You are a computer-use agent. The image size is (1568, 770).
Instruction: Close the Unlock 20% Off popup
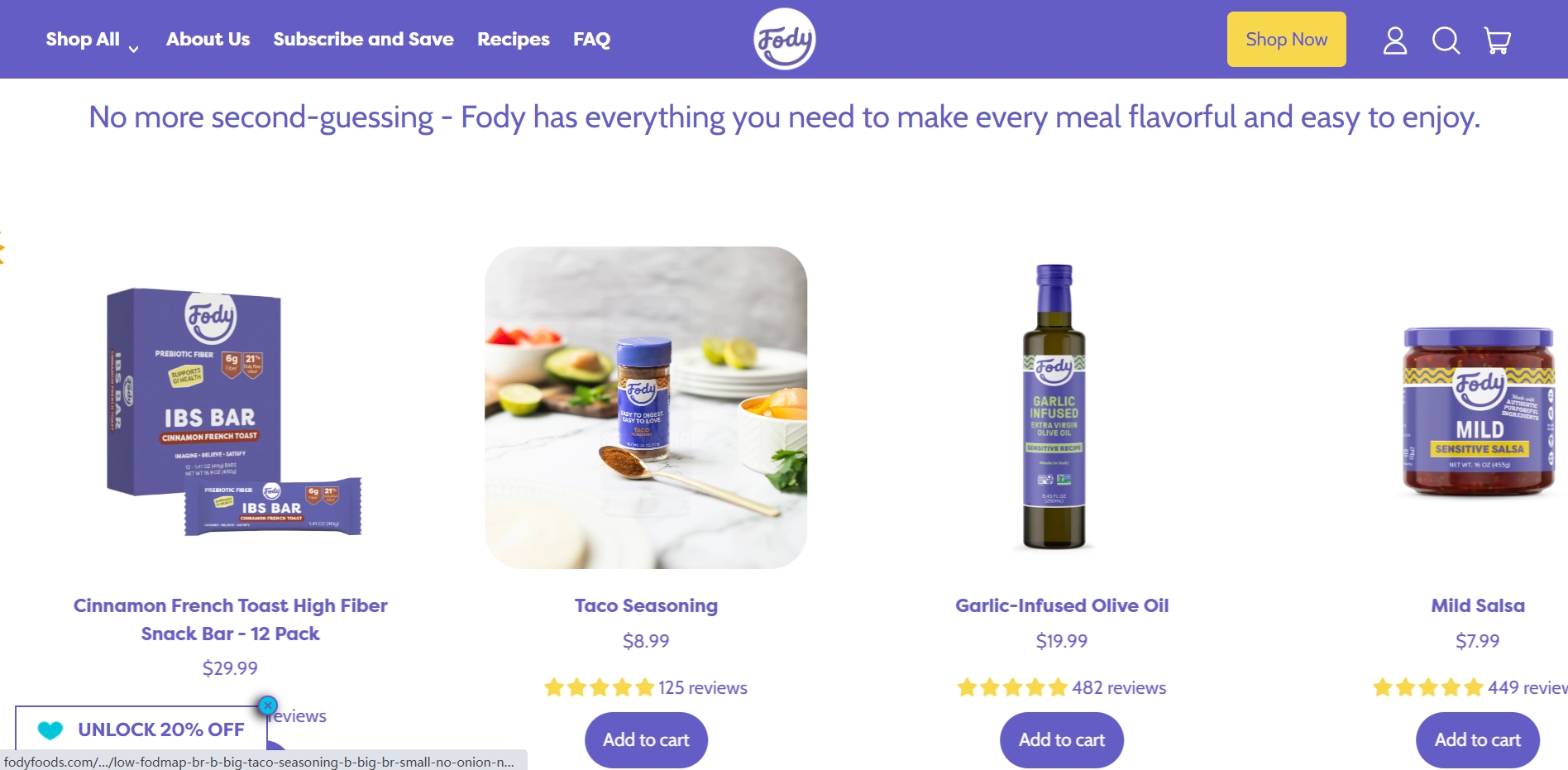(267, 705)
